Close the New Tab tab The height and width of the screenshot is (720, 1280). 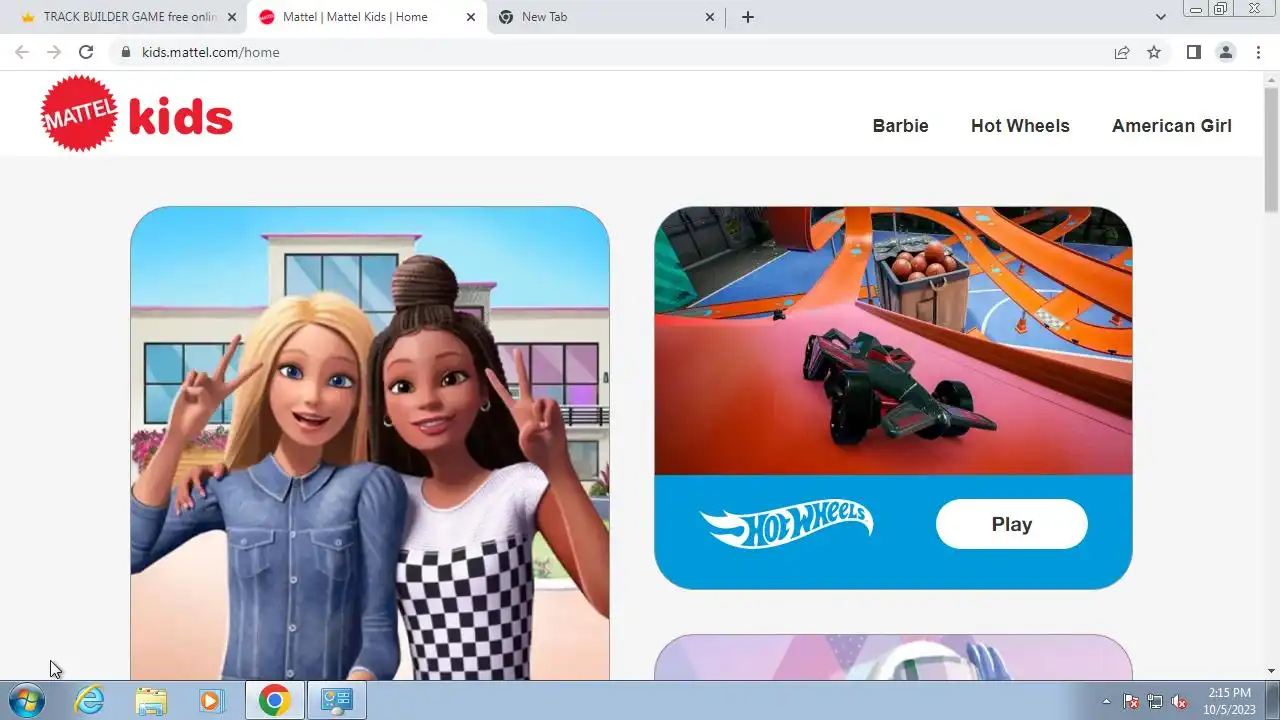click(710, 17)
